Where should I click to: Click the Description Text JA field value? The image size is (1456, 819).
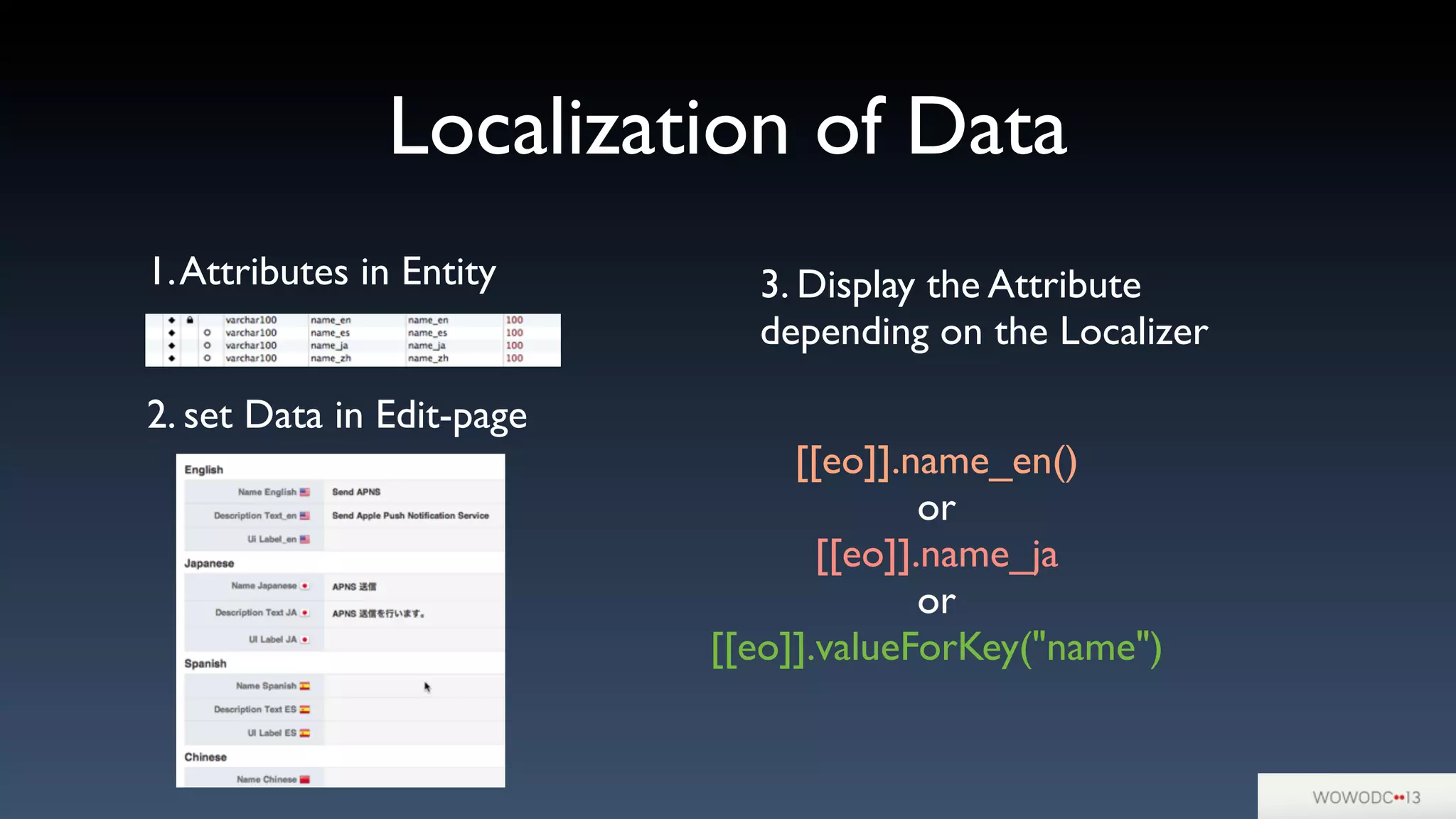(414, 614)
